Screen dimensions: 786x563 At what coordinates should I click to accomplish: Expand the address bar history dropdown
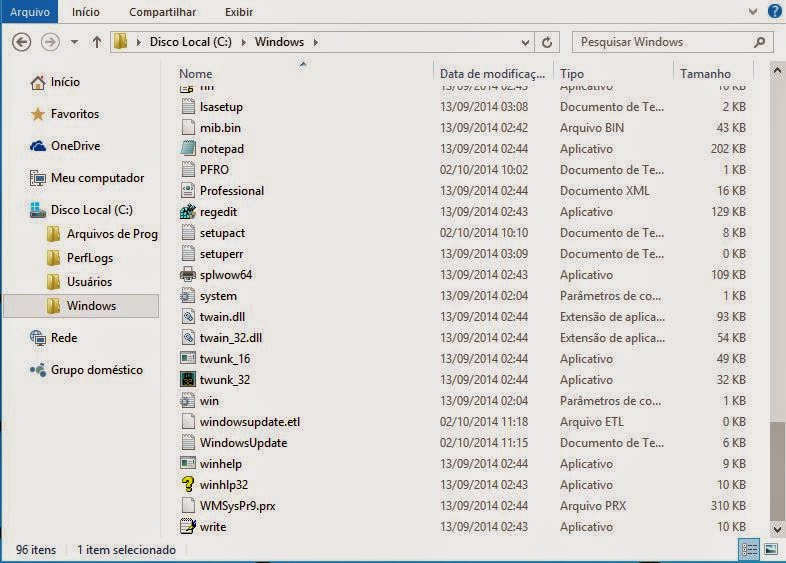[525, 43]
